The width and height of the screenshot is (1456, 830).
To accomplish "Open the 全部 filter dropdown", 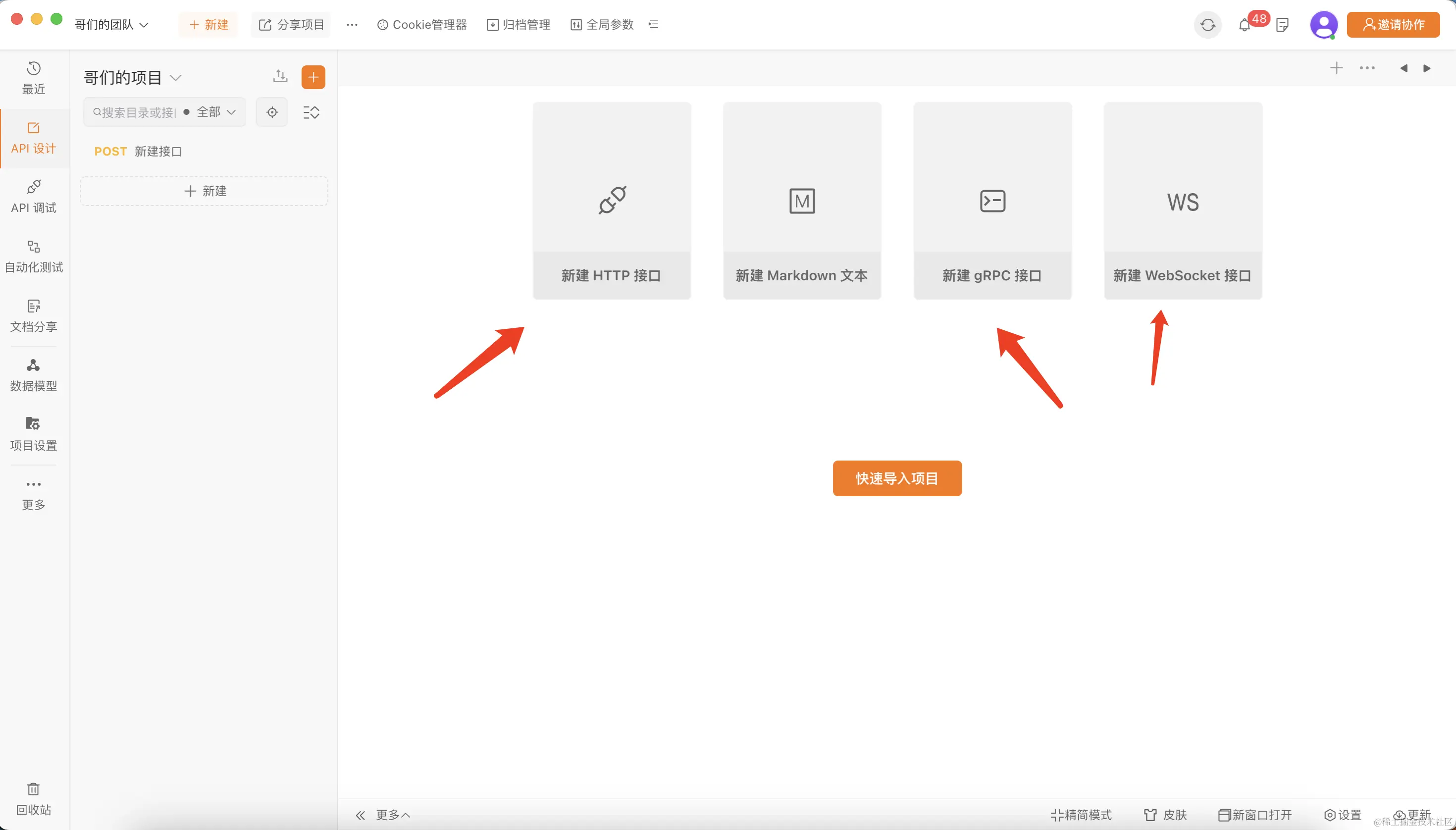I will point(215,112).
